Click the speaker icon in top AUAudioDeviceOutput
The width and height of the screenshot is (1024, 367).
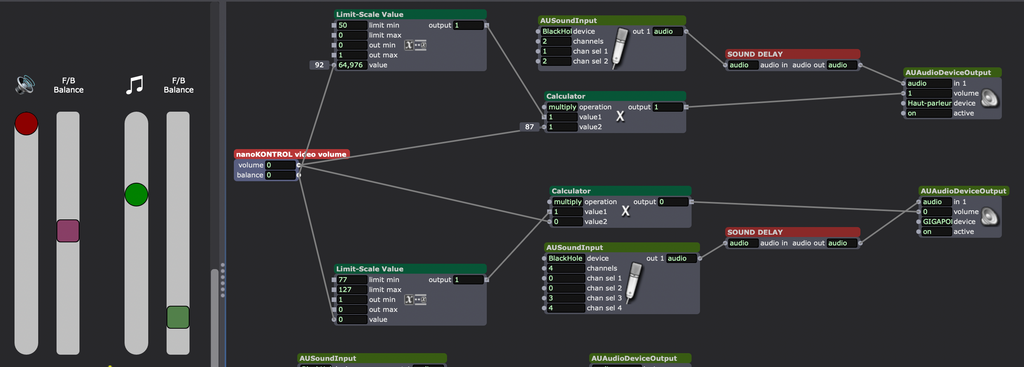point(990,99)
